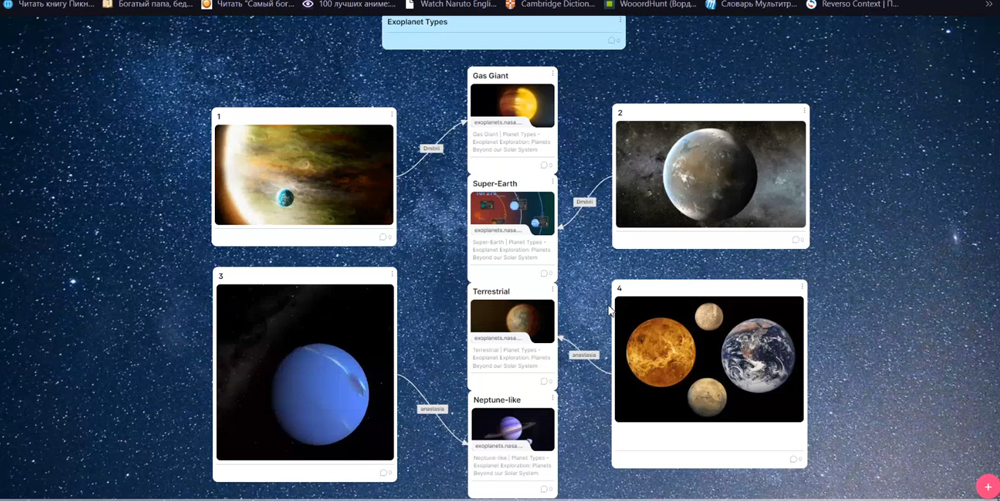Open the 'Богатый папа, бед...' bookmark

pyautogui.click(x=147, y=4)
